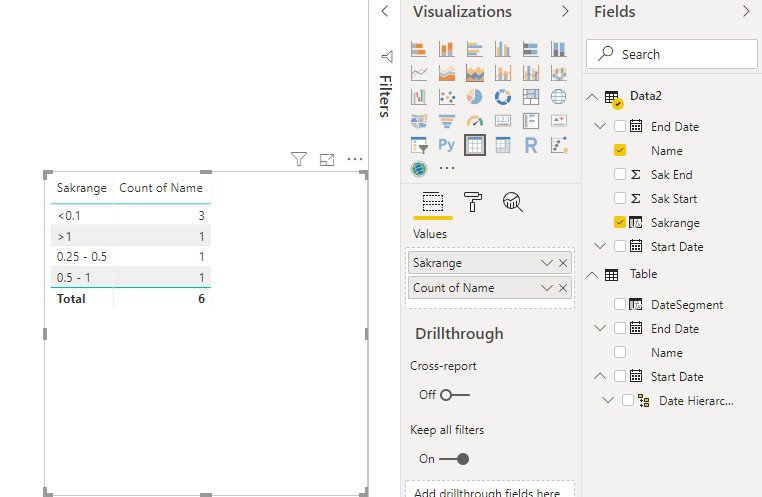Select the waterfall chart visual
762x497 pixels.
419,97
